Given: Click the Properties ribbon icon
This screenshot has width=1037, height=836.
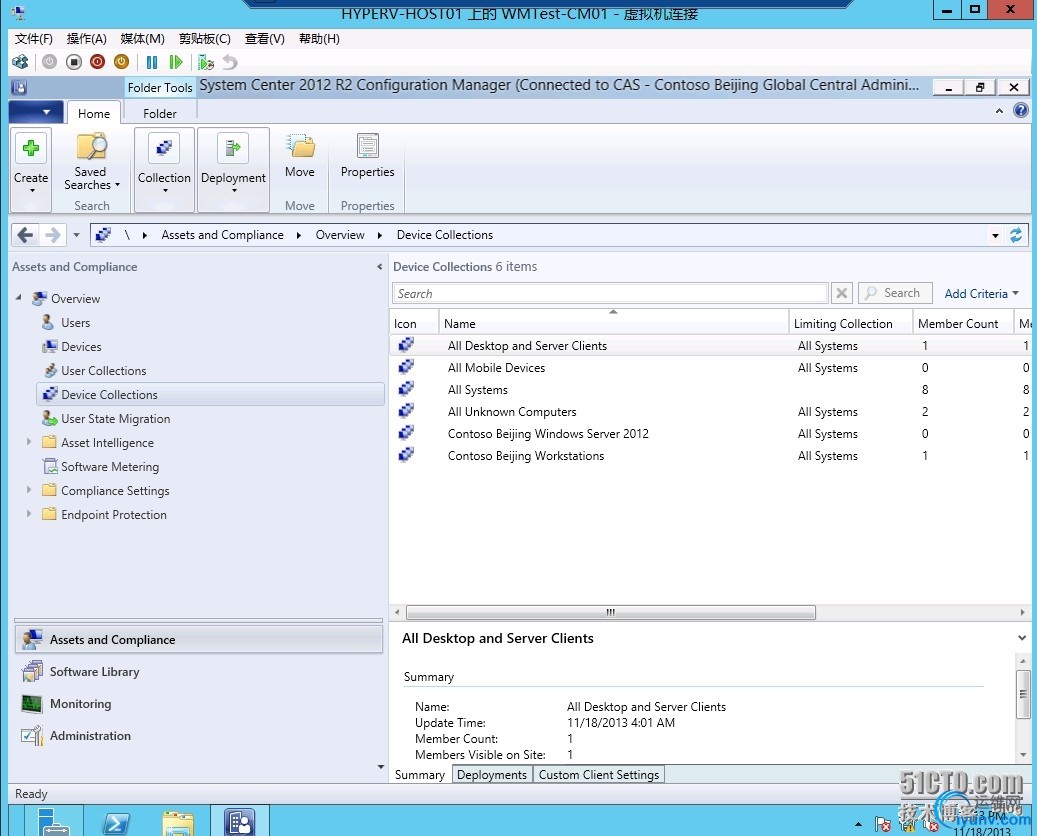Looking at the screenshot, I should click(x=368, y=156).
